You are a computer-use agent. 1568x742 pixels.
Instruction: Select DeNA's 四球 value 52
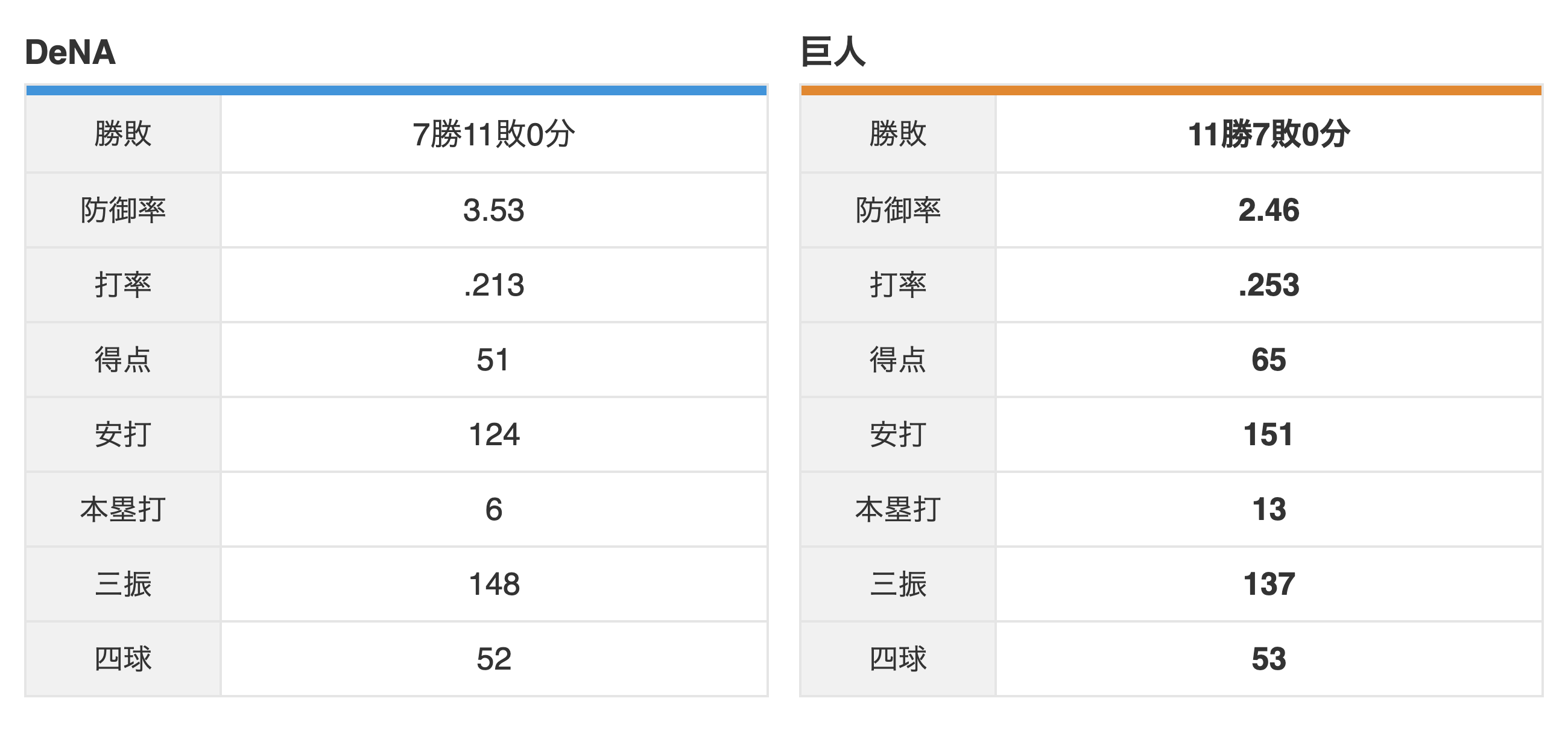coord(494,659)
